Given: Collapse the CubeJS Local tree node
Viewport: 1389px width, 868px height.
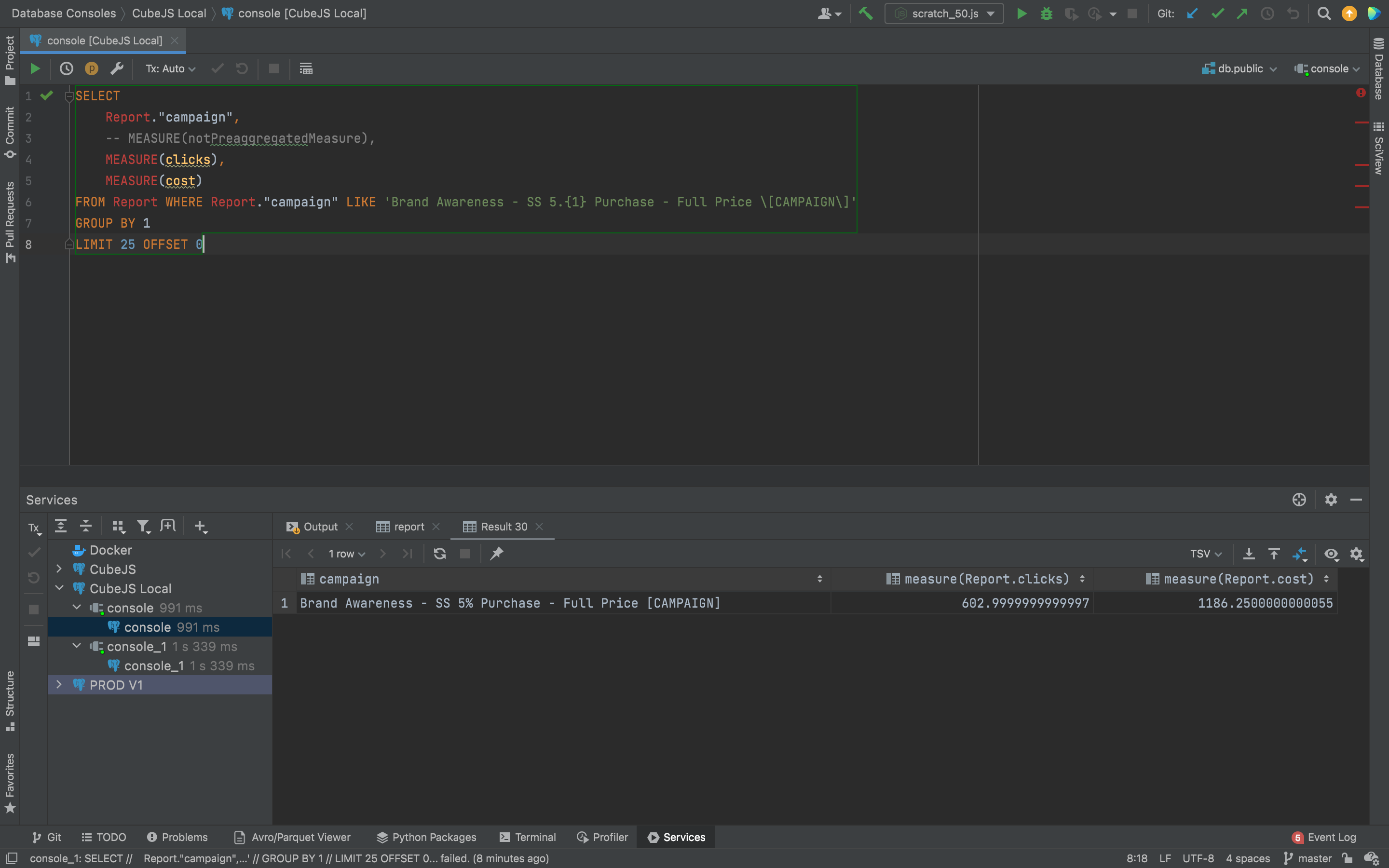Looking at the screenshot, I should pyautogui.click(x=59, y=588).
